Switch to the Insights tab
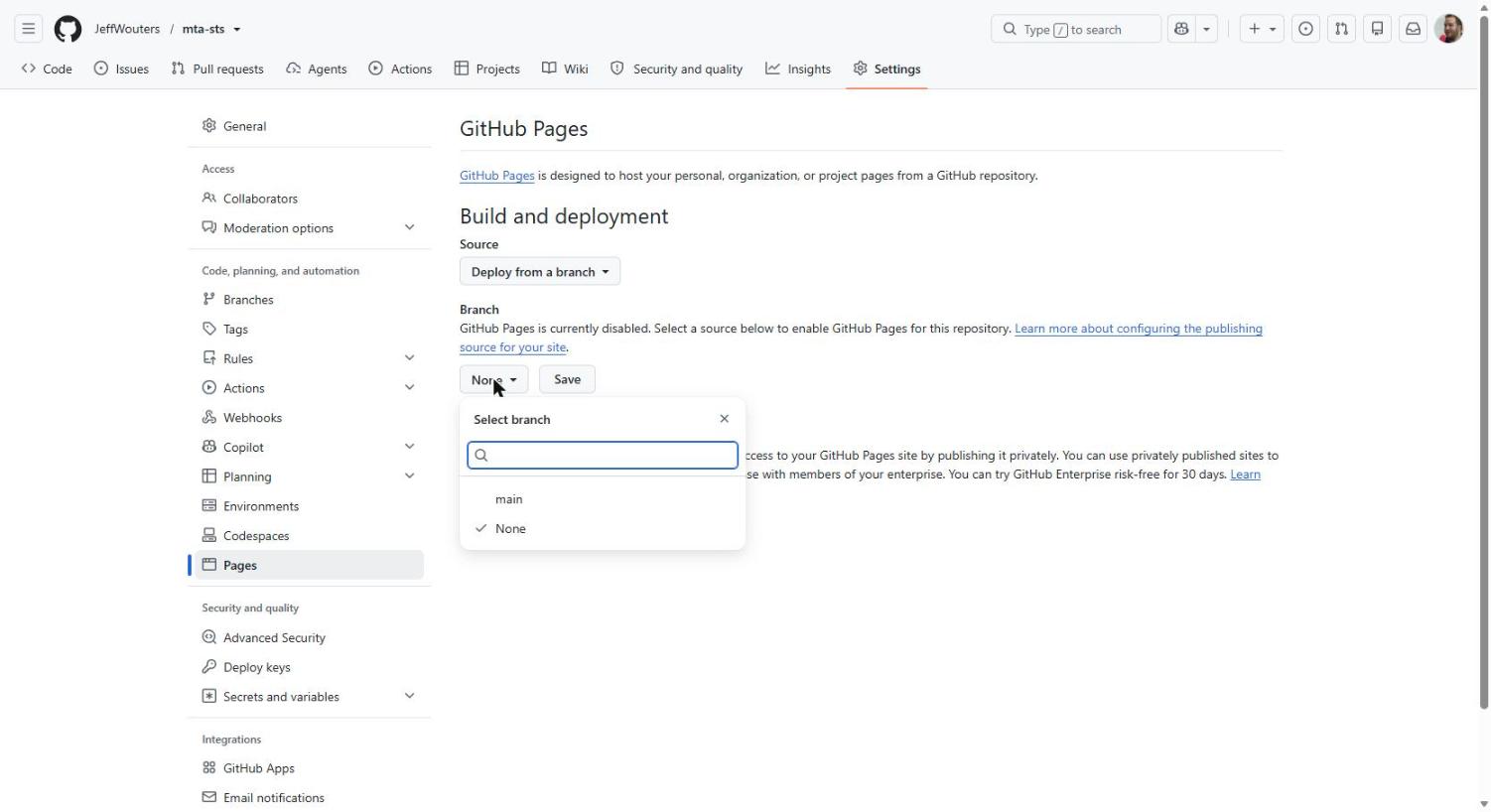Viewport: 1491px width, 812px height. [x=798, y=68]
